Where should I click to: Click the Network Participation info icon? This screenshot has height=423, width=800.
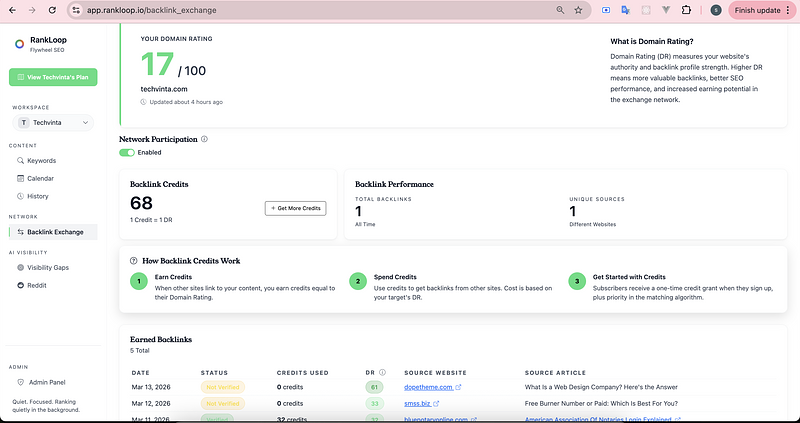coord(204,139)
